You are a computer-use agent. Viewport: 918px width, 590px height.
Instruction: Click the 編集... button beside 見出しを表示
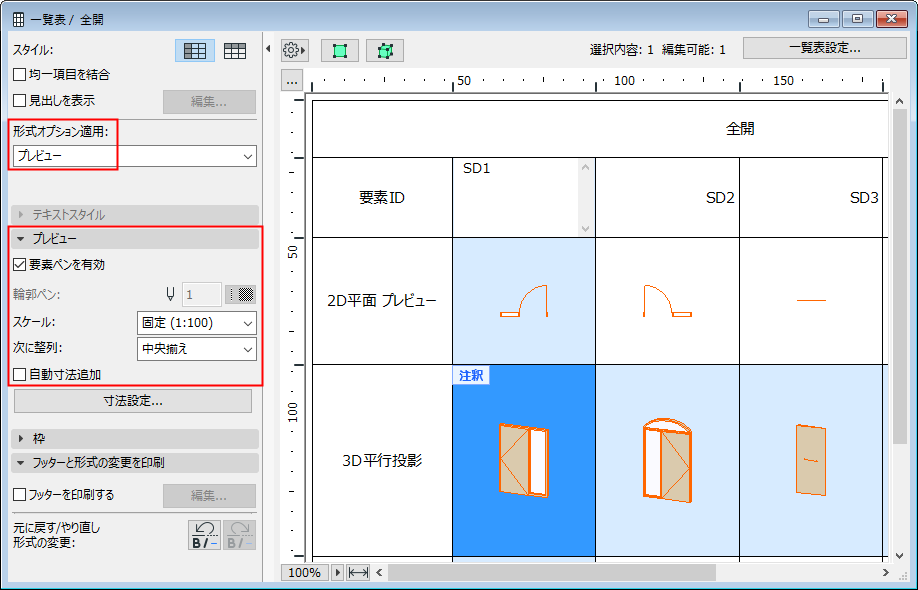209,102
